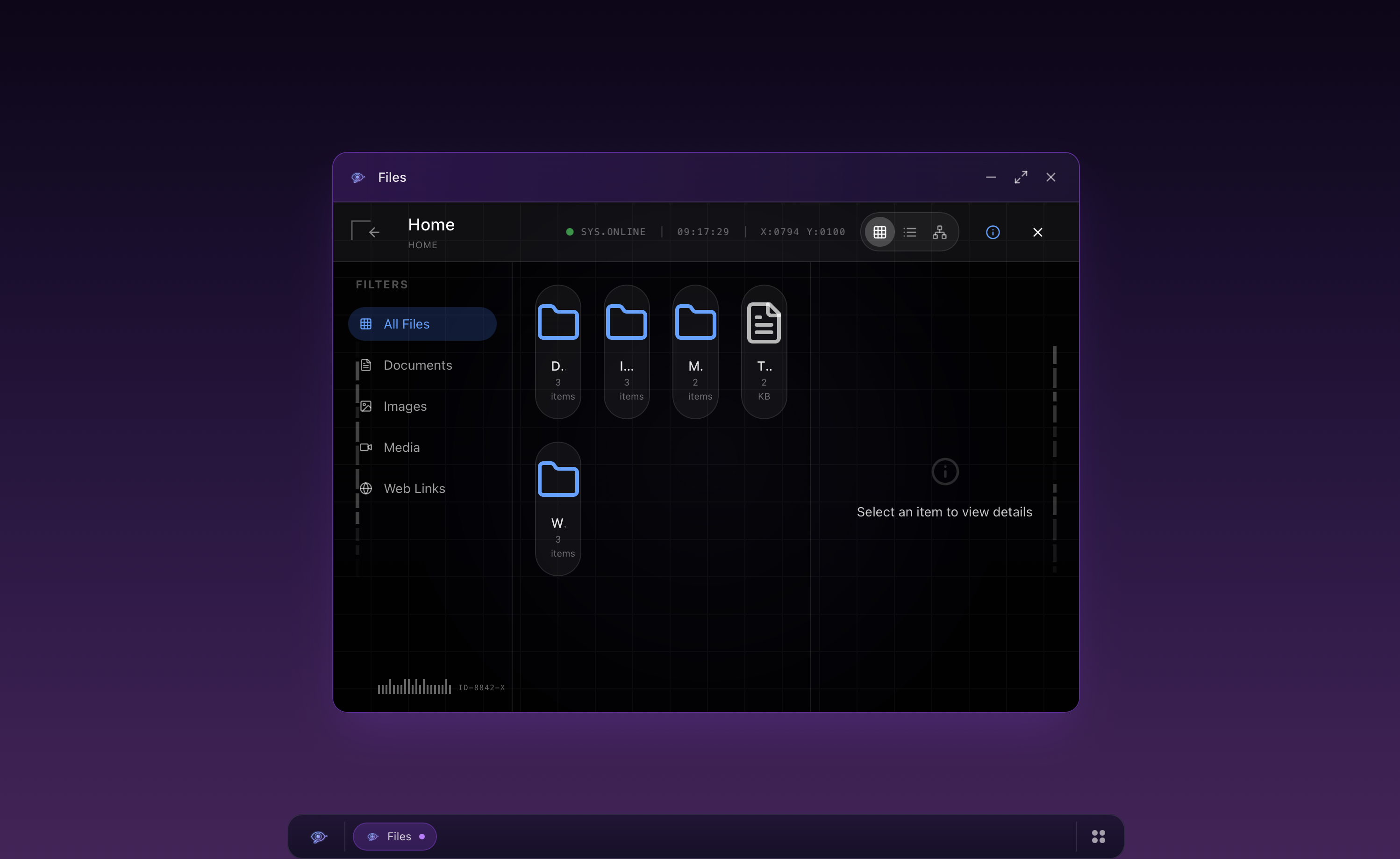The image size is (1400, 859).
Task: Select the Media camera icon in the sidebar
Action: click(x=366, y=447)
